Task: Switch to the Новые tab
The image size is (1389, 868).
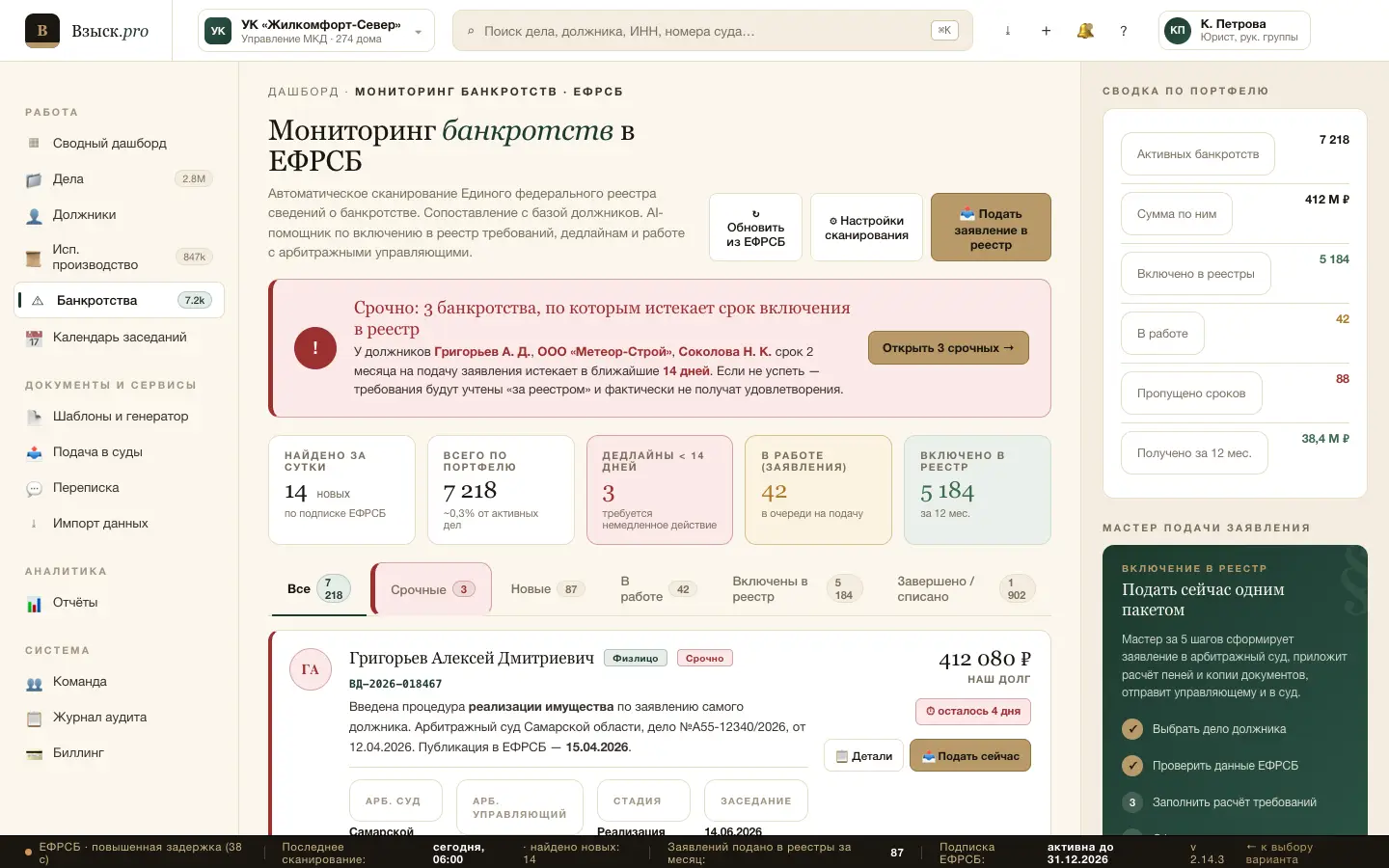Action: [548, 589]
